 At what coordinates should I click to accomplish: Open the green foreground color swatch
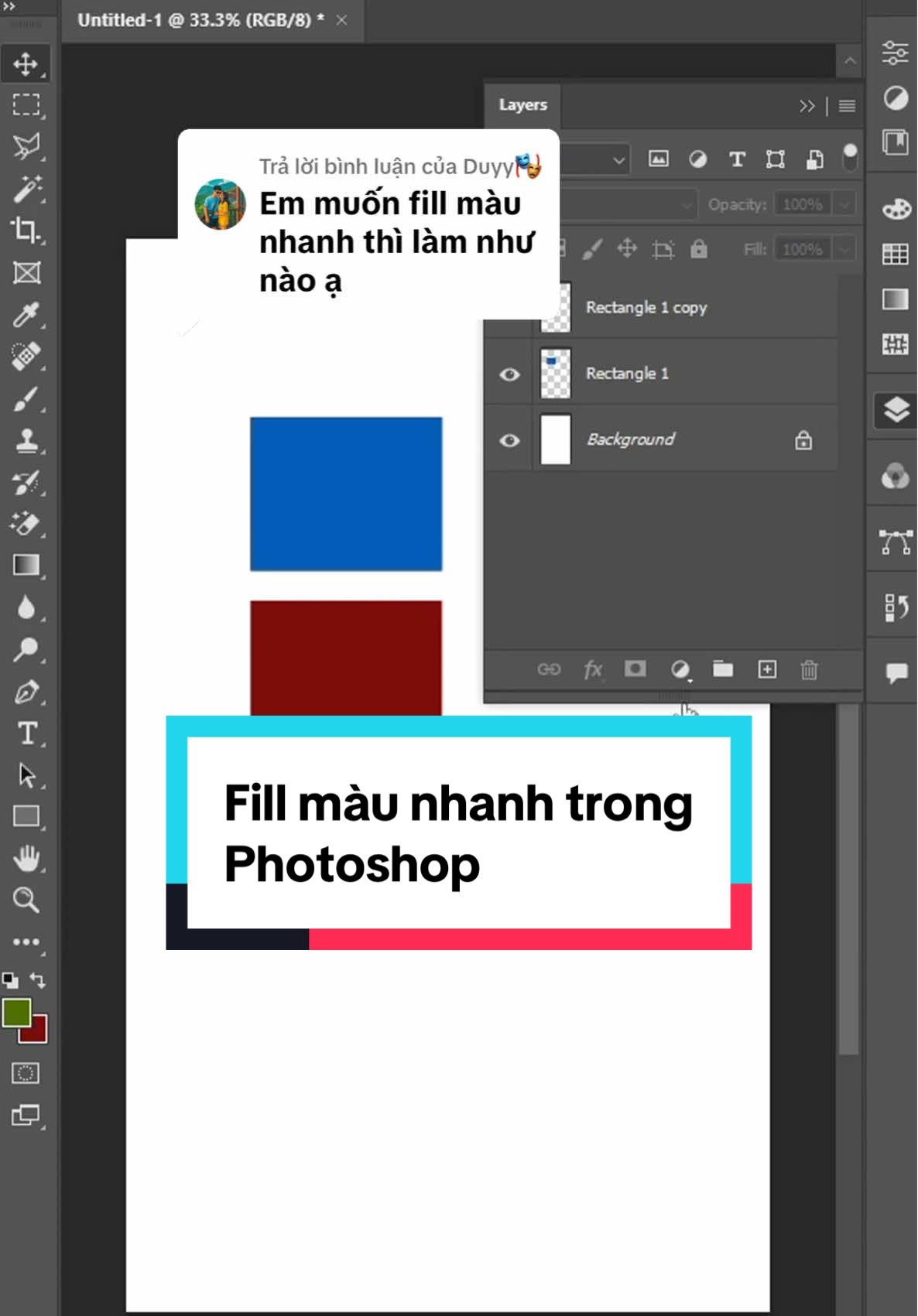coord(15,1012)
